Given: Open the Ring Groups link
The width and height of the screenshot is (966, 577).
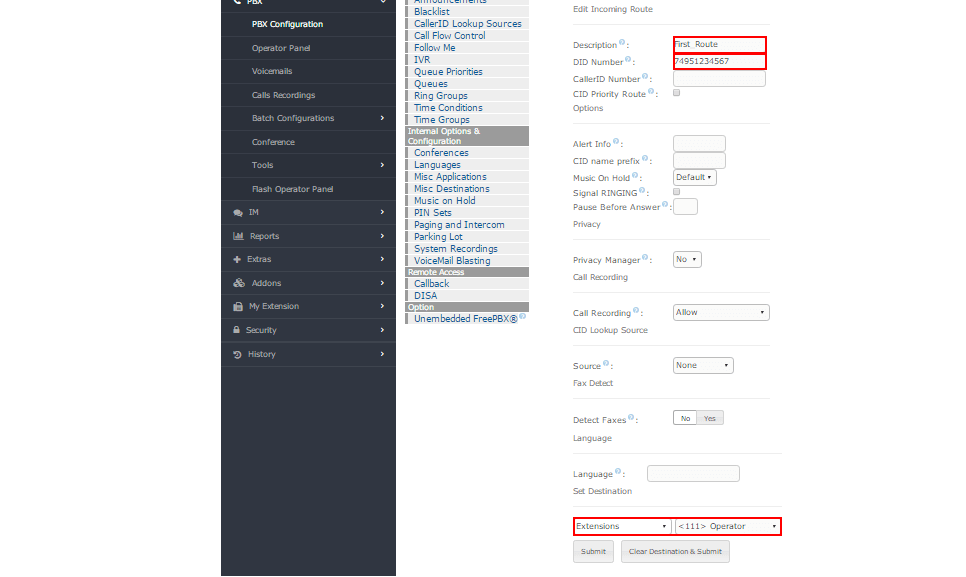Looking at the screenshot, I should (x=440, y=95).
